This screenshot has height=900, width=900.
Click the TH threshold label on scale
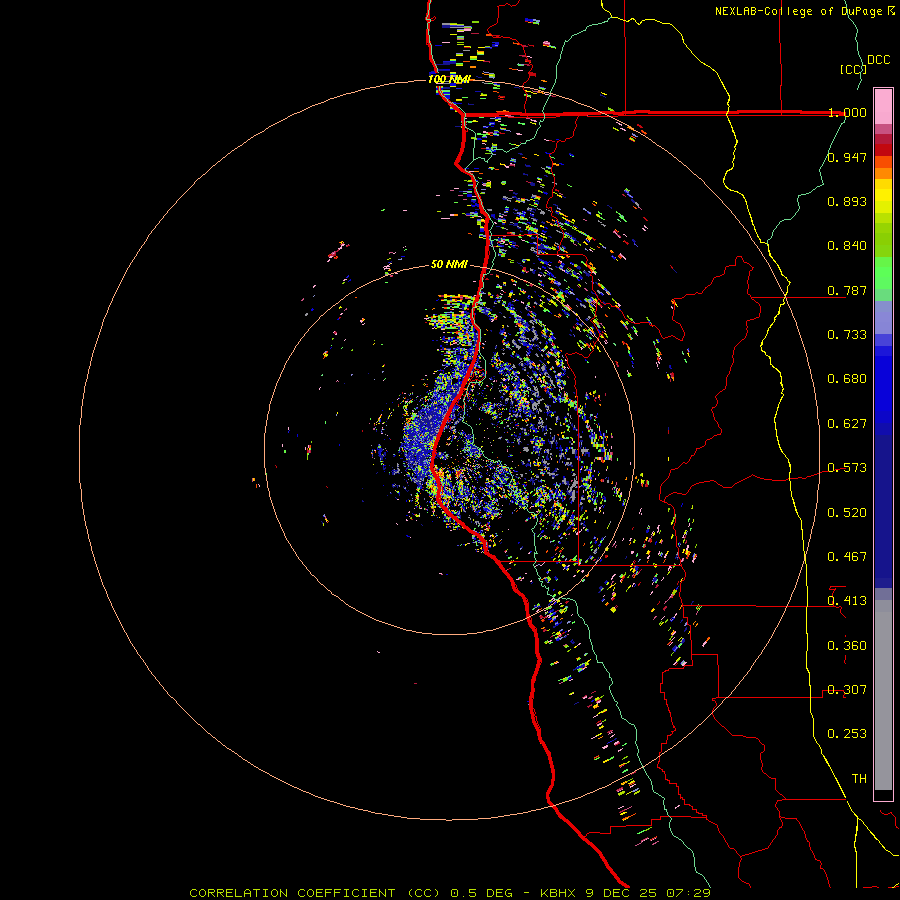tap(859, 779)
